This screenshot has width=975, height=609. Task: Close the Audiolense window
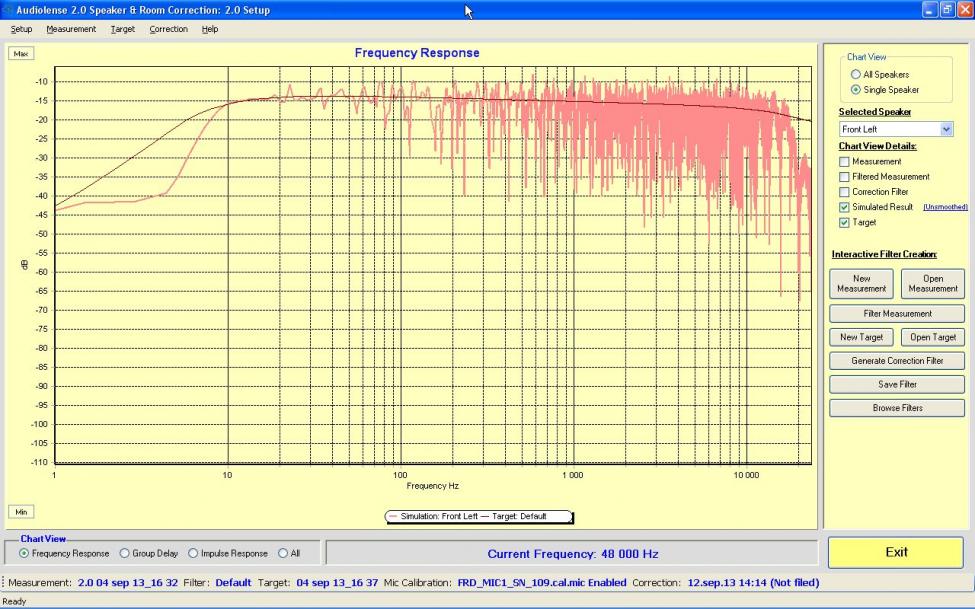[965, 10]
